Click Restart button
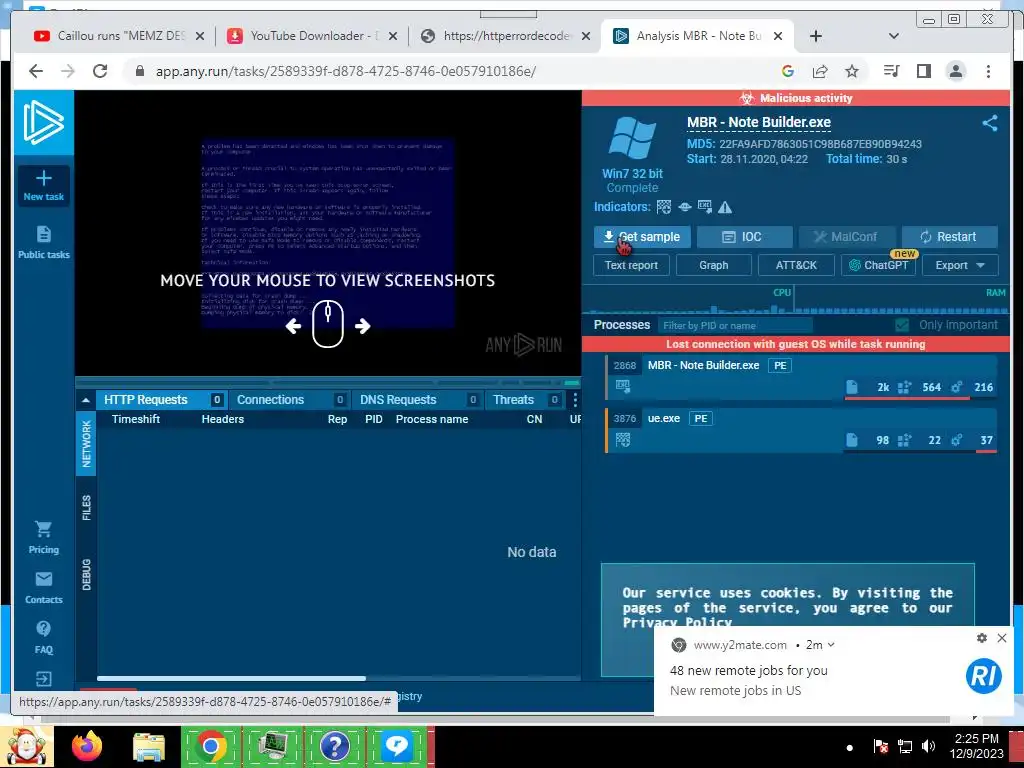The width and height of the screenshot is (1024, 768). pos(950,237)
